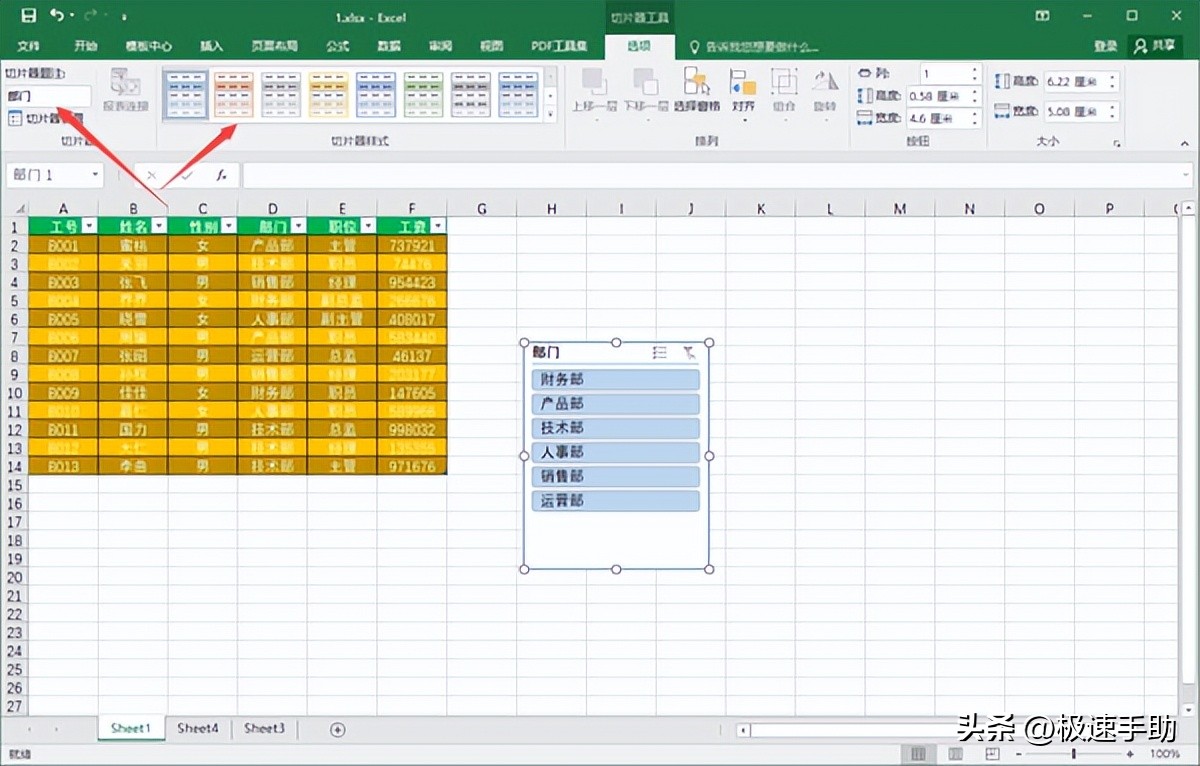Toggle the 技术部 item in the slicer
This screenshot has width=1200, height=766.
[614, 427]
